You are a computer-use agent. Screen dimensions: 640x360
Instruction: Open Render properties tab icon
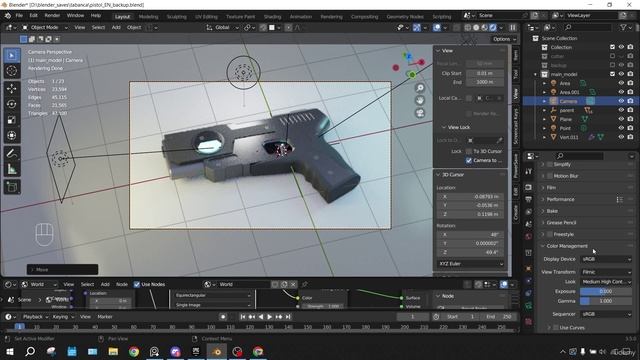pyautogui.click(x=529, y=187)
